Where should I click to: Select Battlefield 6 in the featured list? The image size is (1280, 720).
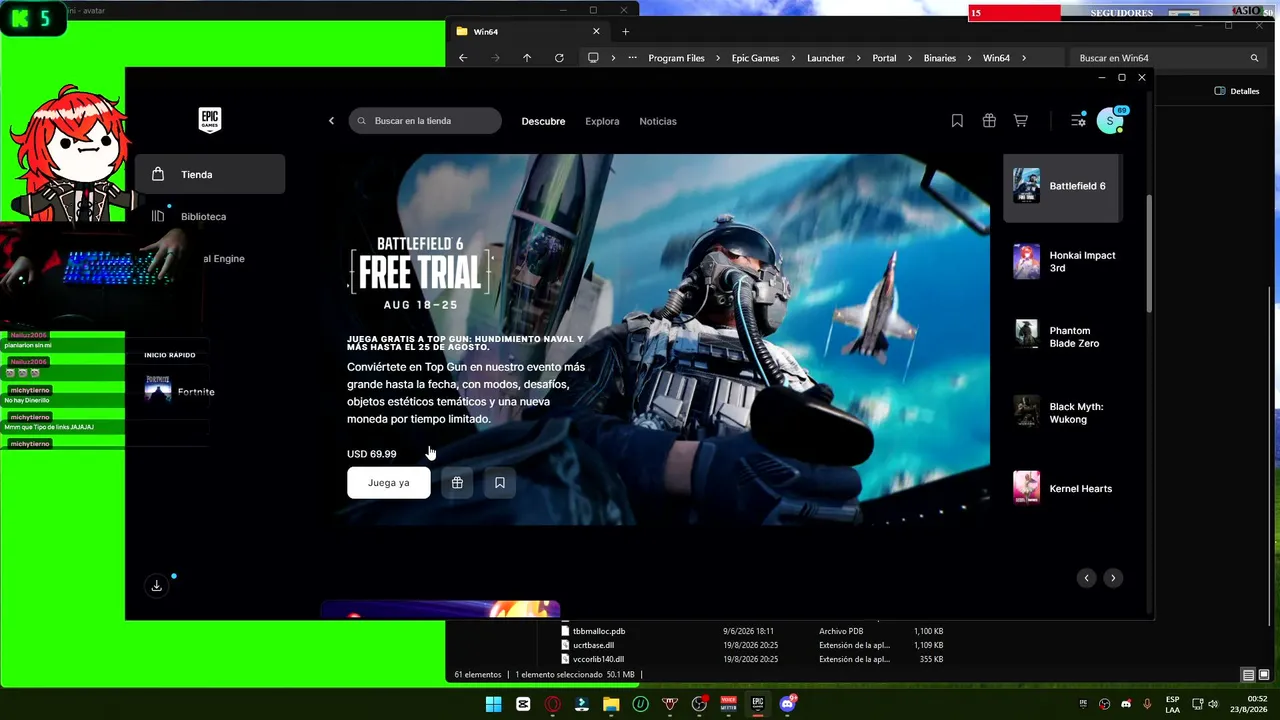(x=1063, y=186)
